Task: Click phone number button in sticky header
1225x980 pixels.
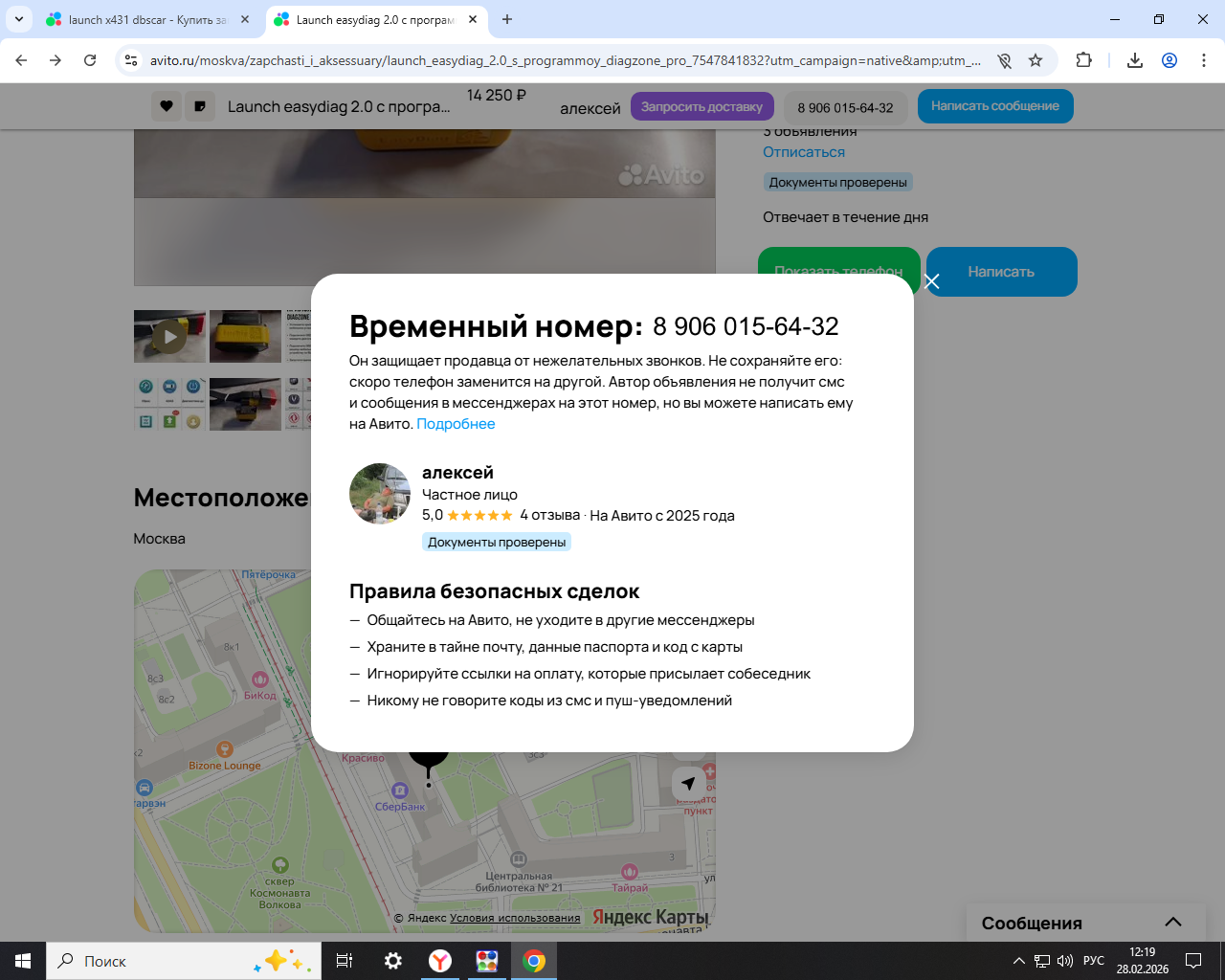Action: click(845, 107)
